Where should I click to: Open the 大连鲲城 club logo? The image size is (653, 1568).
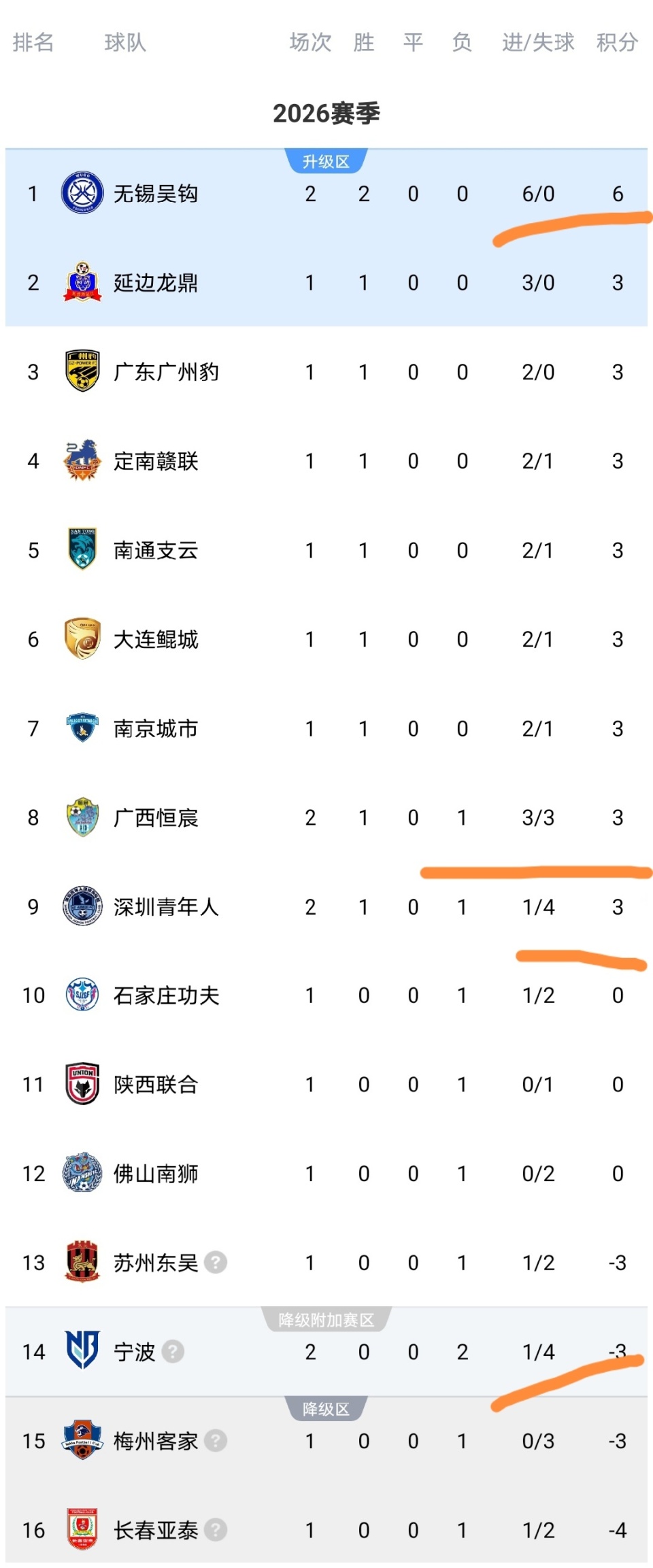82,638
